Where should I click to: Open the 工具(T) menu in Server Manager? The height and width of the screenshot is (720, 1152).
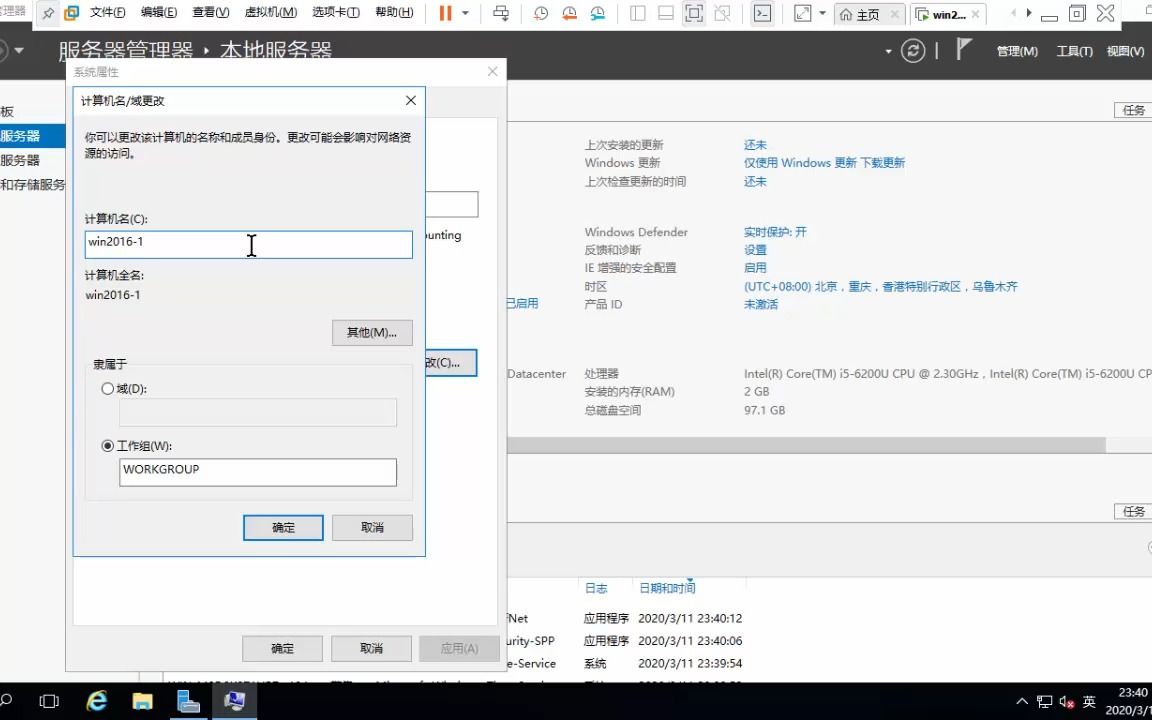(x=1074, y=51)
